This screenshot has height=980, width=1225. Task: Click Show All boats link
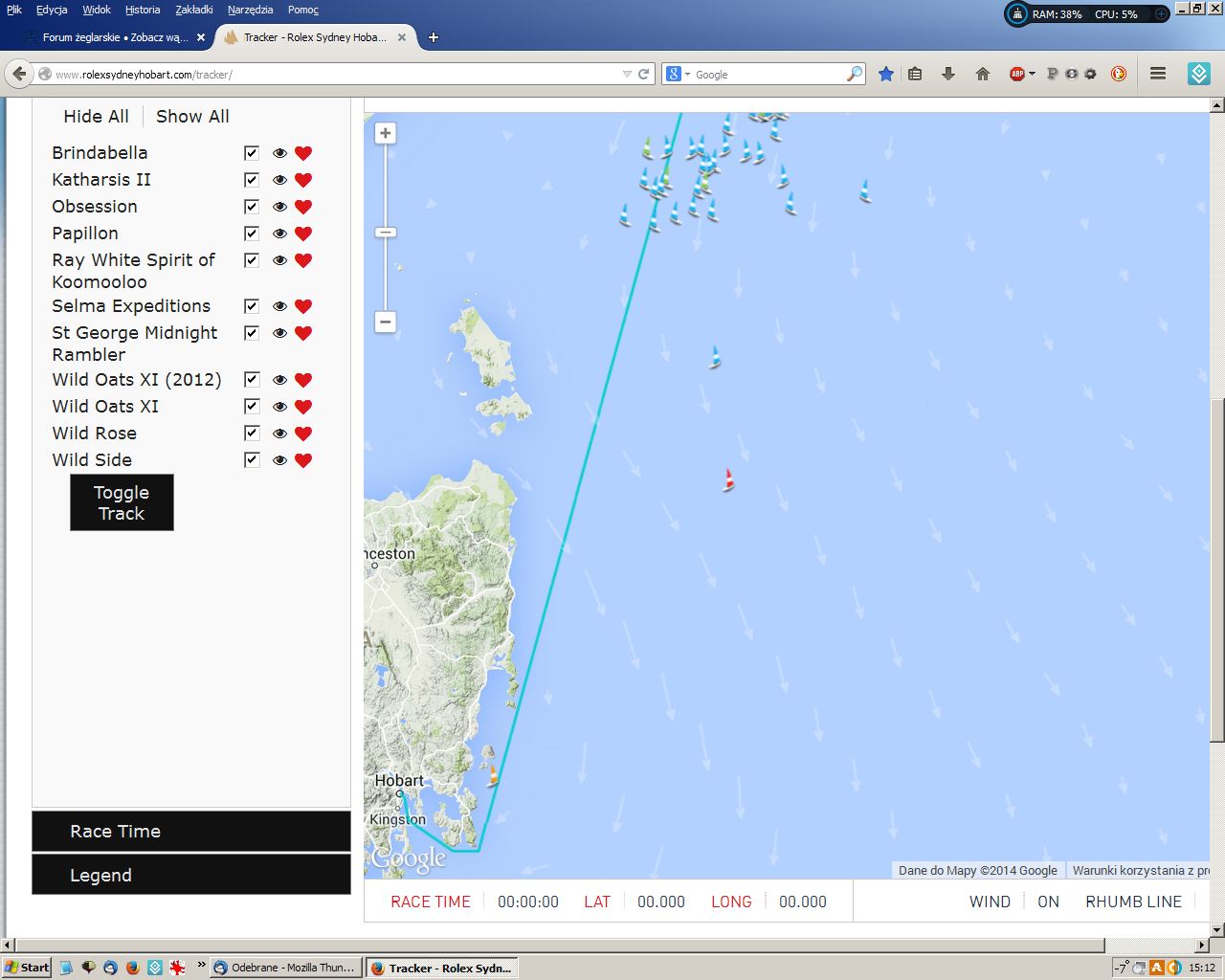tap(192, 117)
